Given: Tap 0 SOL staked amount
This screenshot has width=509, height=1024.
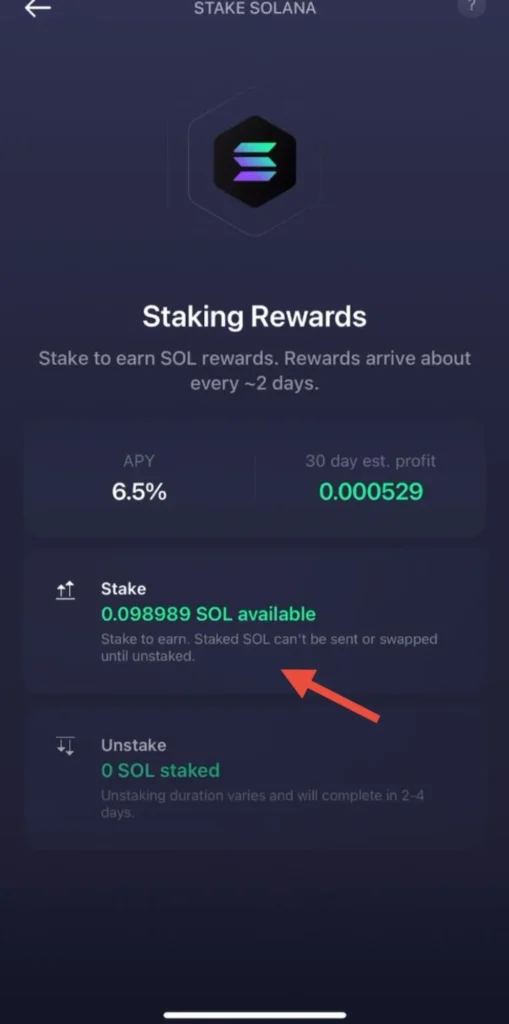Looking at the screenshot, I should [x=161, y=770].
